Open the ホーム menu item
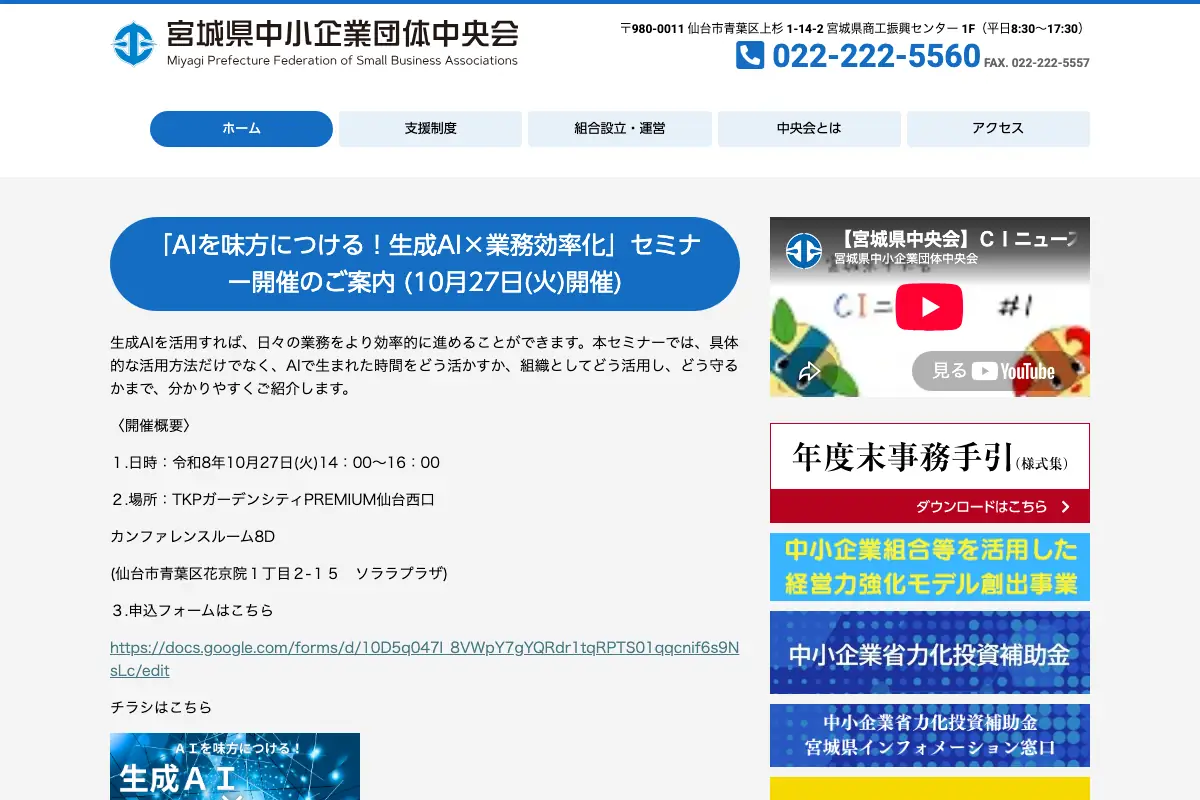Screen dimensions: 1200x800 click(241, 129)
